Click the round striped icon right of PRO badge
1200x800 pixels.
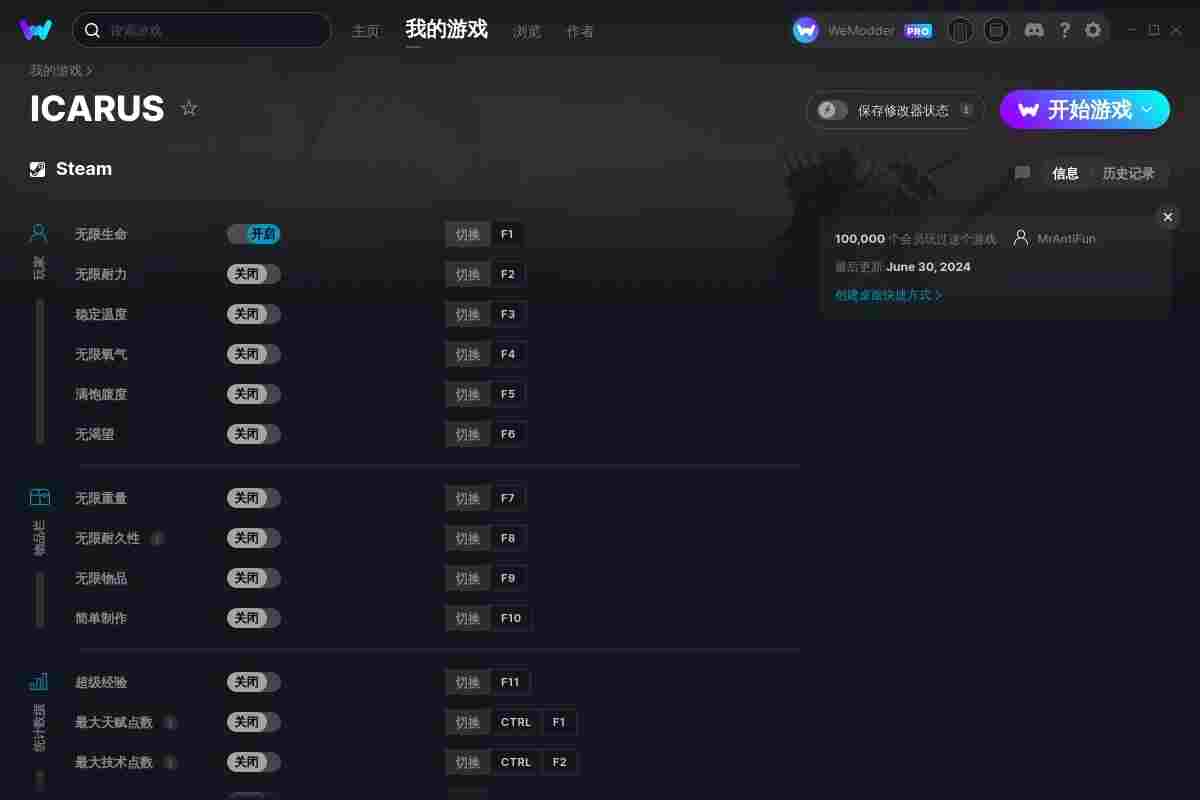coord(960,30)
